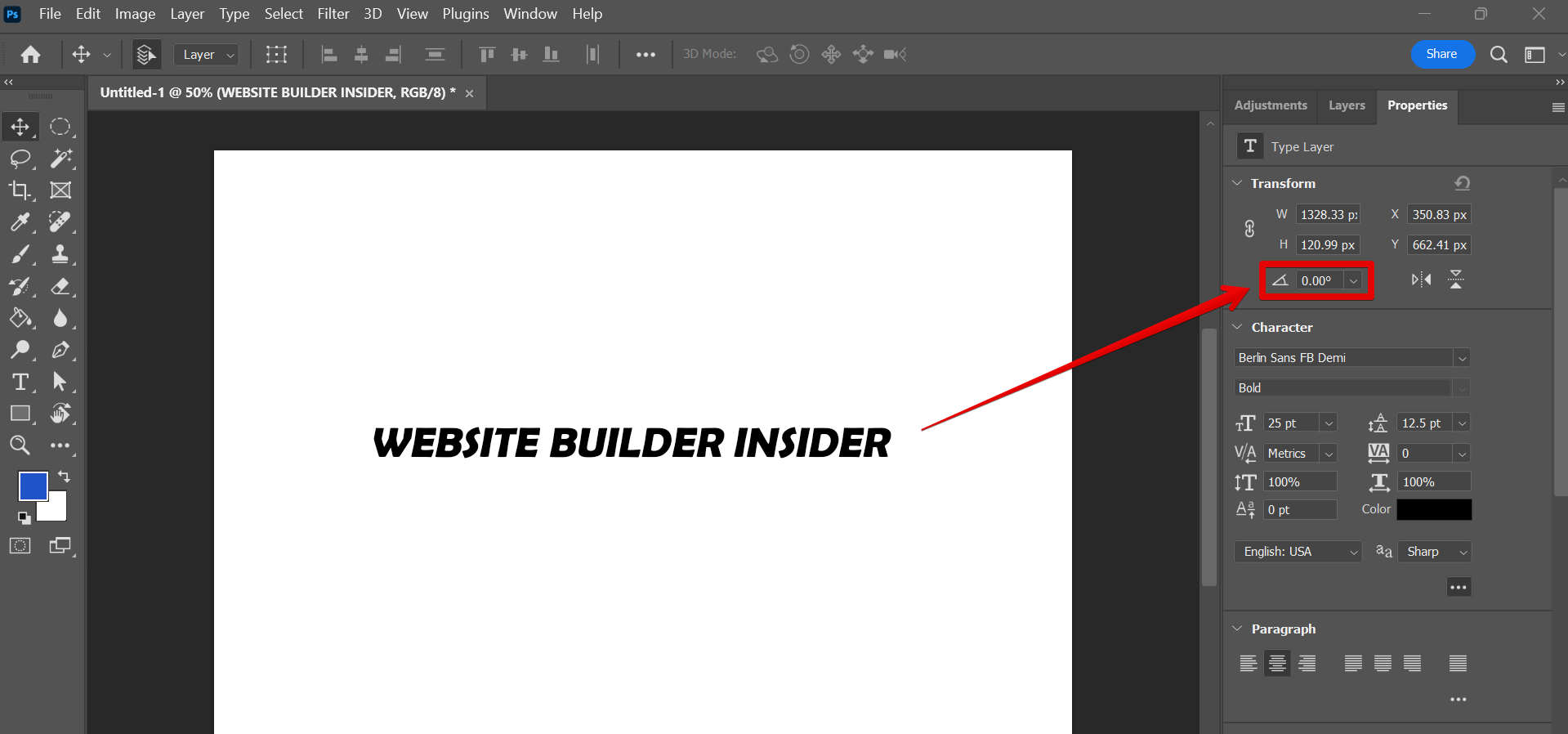Open the Filter menu
This screenshot has height=734, width=1568.
pyautogui.click(x=333, y=14)
